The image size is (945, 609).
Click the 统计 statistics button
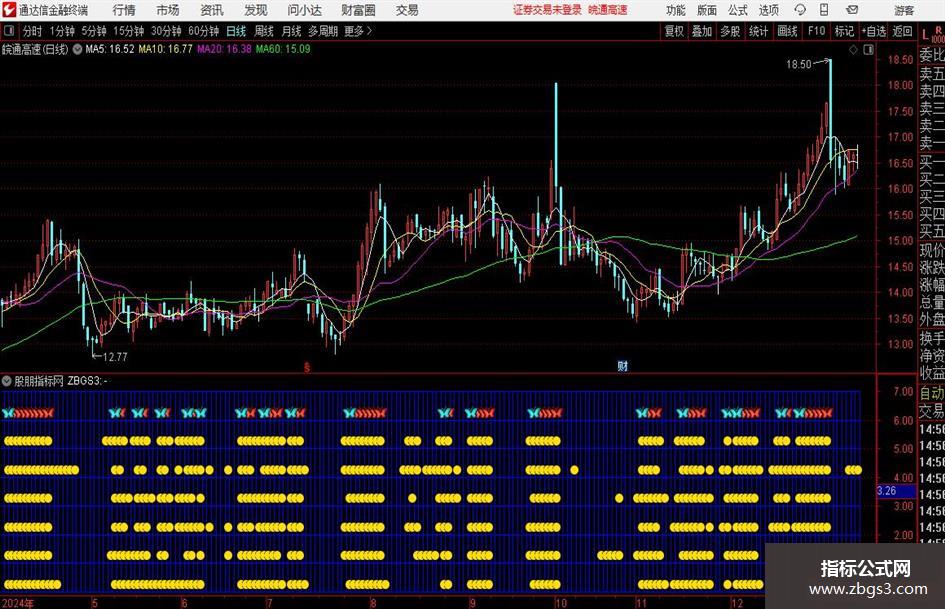click(x=758, y=31)
